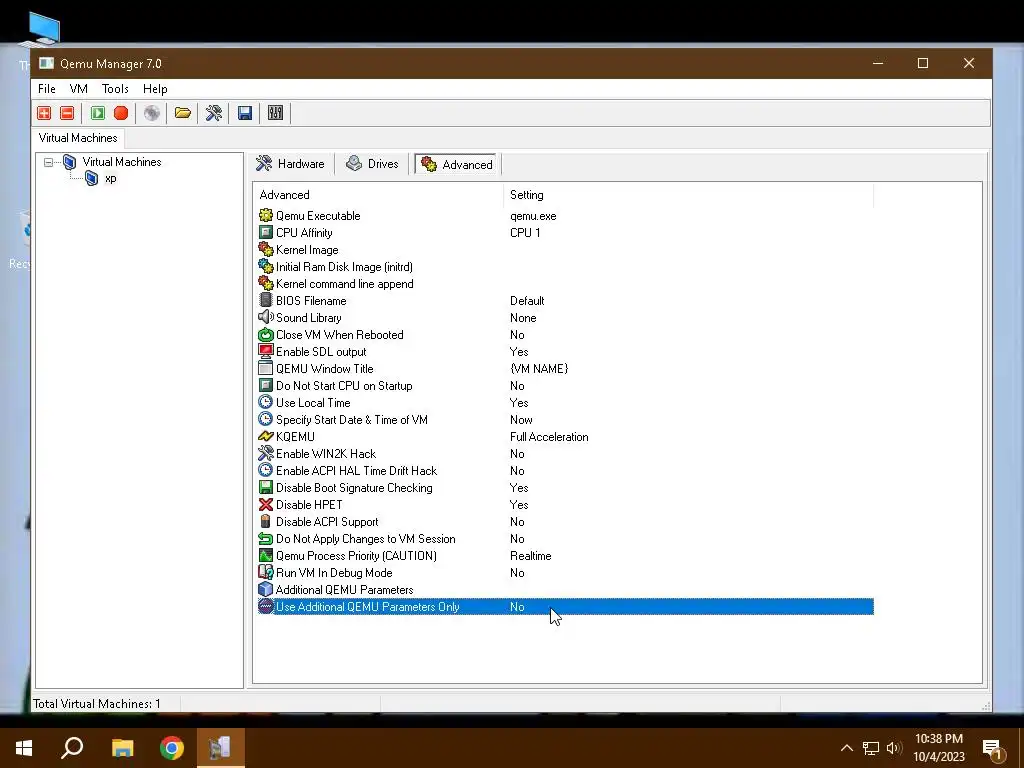Open the Help menu
1024x768 pixels.
tap(155, 89)
